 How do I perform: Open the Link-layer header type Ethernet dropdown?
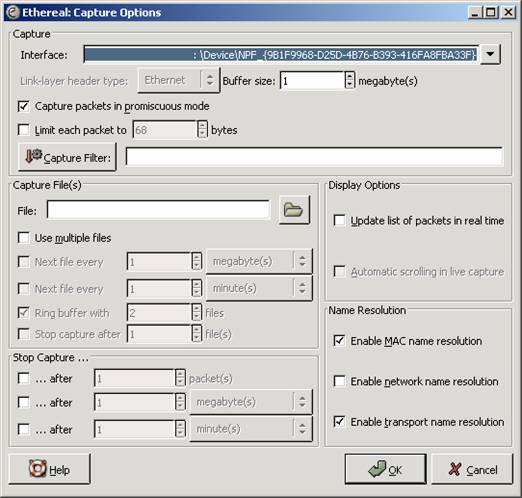pyautogui.click(x=179, y=80)
